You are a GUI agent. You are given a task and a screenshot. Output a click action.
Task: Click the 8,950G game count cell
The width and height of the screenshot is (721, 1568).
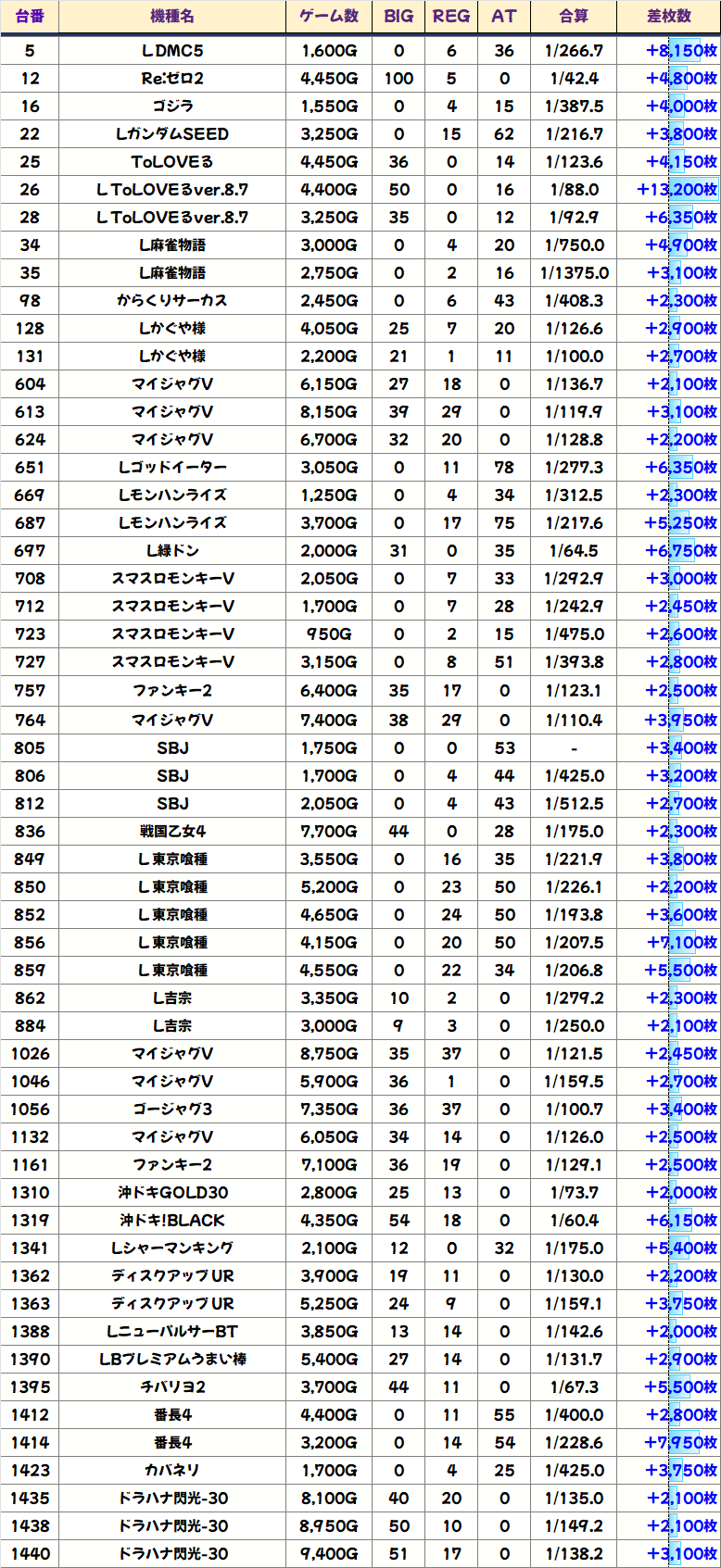click(x=329, y=1525)
